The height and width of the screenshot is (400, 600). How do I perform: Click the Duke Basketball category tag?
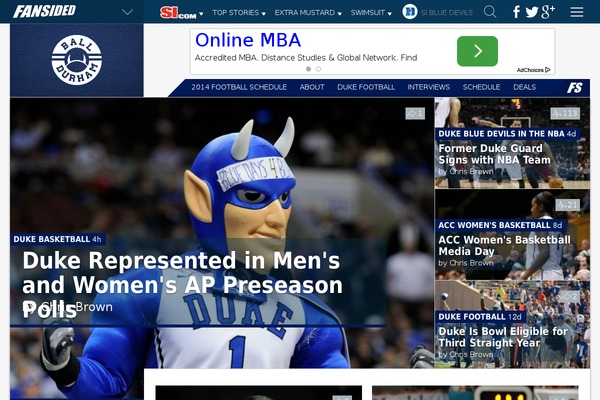(x=57, y=239)
